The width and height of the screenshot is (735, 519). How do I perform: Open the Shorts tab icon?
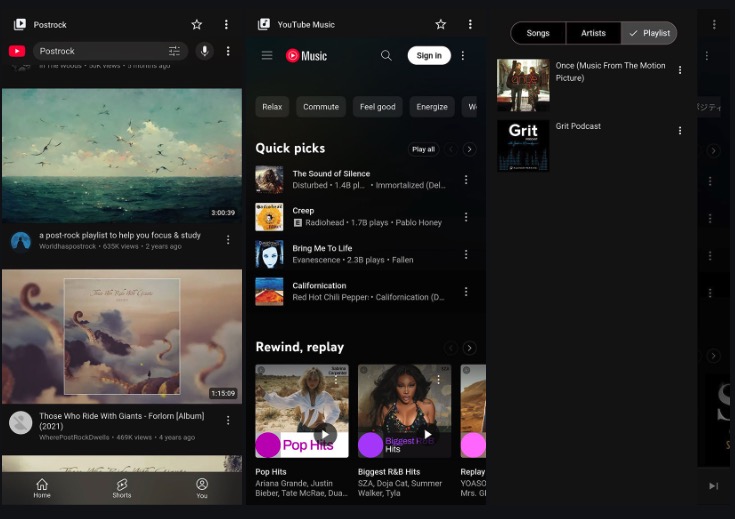122,487
